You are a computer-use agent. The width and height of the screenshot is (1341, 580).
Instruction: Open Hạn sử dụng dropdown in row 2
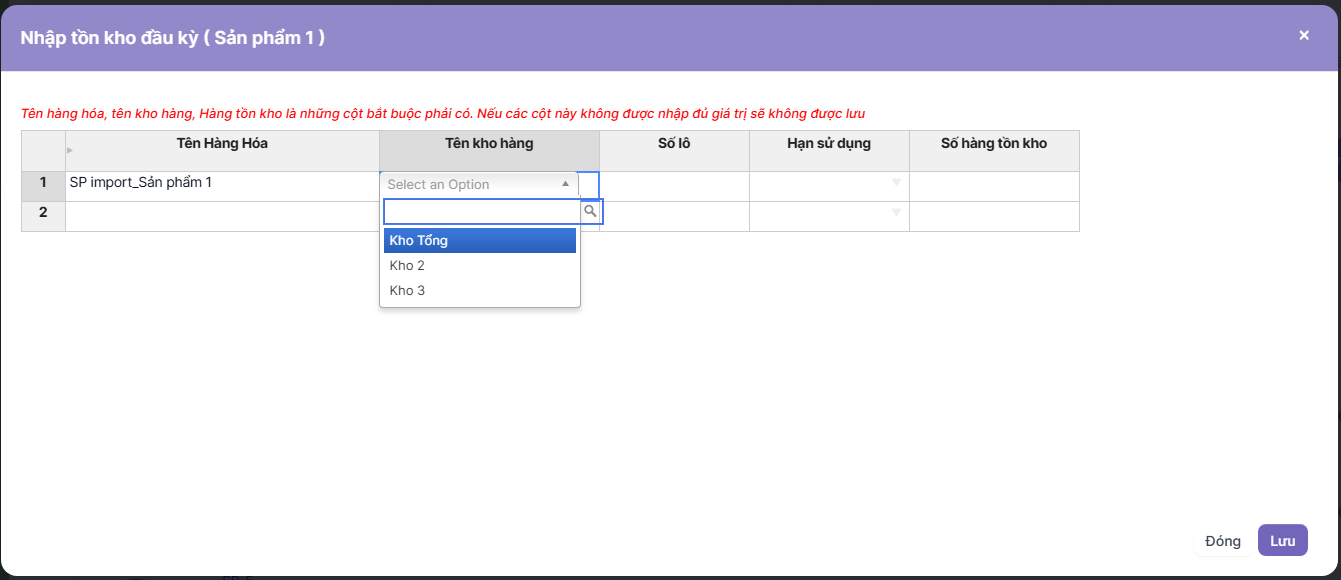(x=895, y=213)
